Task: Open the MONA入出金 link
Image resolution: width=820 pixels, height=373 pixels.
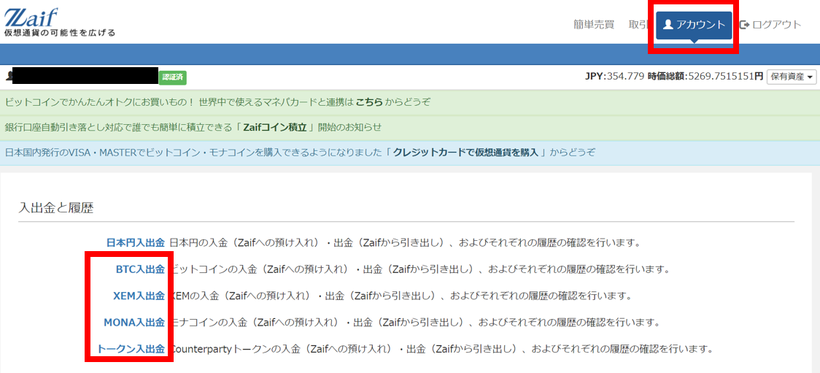Action: [x=134, y=322]
